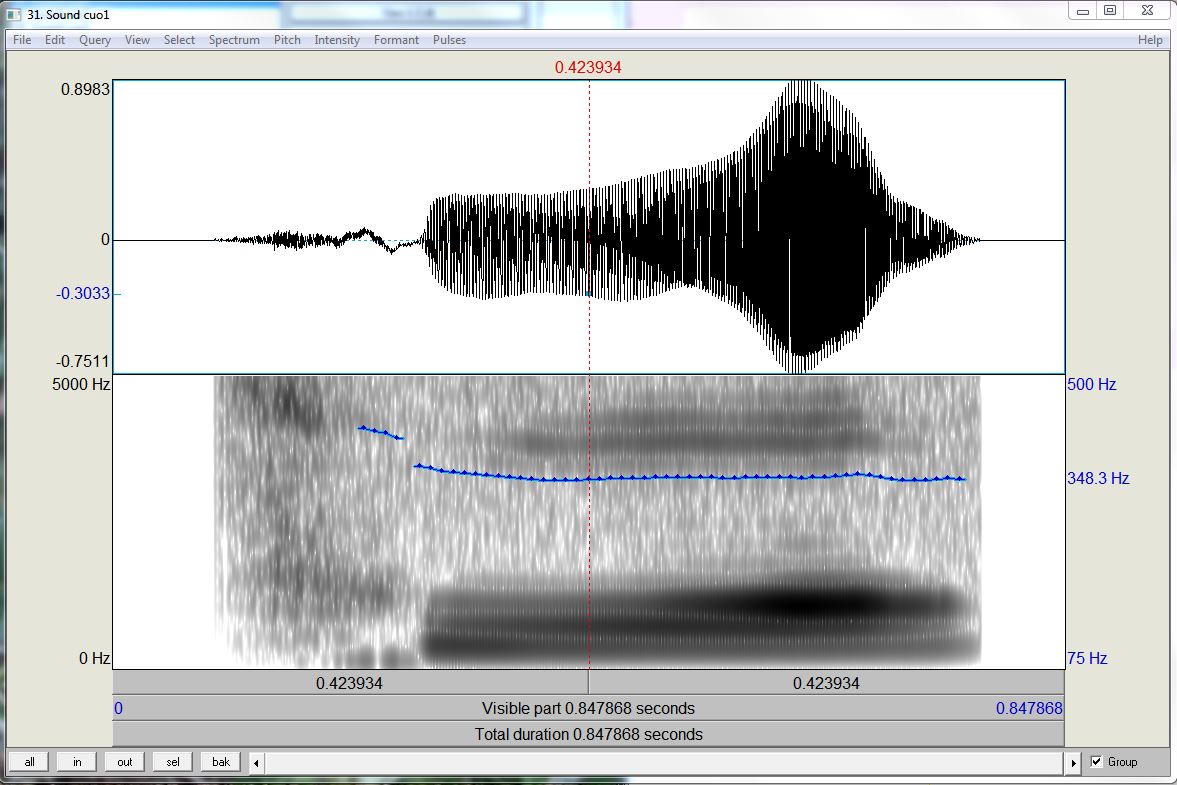Screen dimensions: 1177x785
Task: Open the Help menu
Action: [x=1150, y=40]
